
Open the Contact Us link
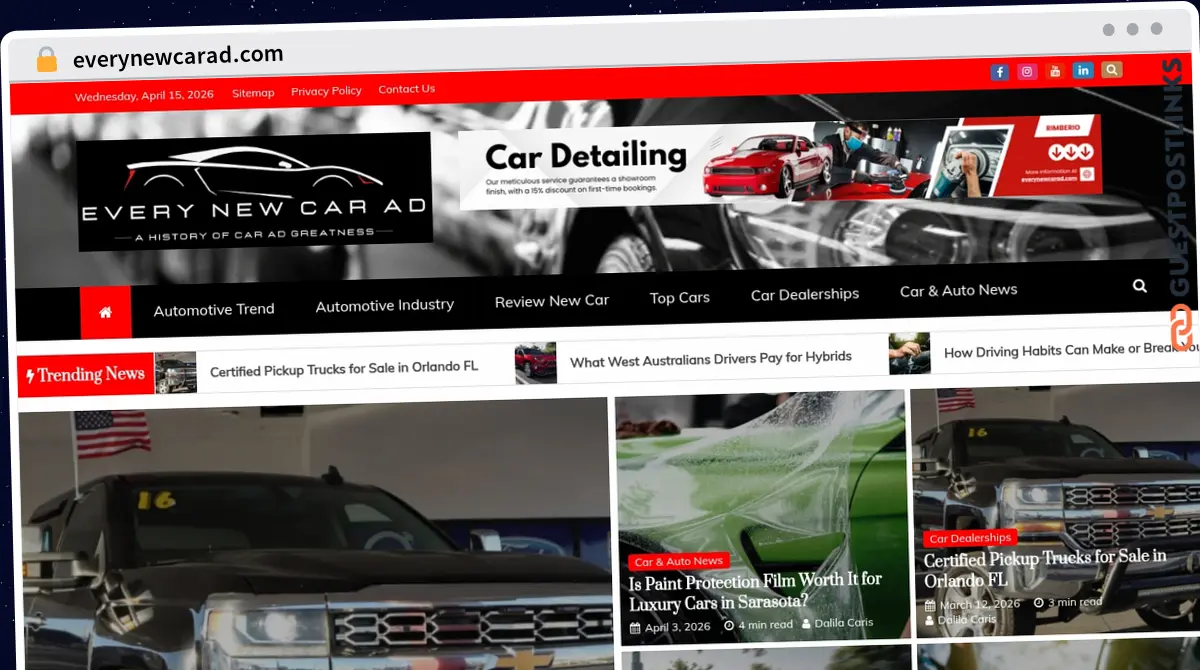click(x=407, y=89)
